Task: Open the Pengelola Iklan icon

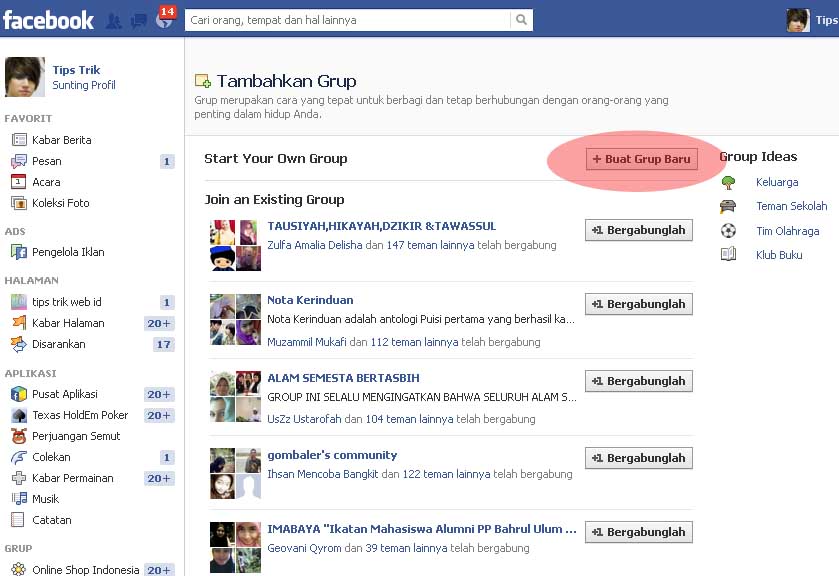Action: (19, 252)
